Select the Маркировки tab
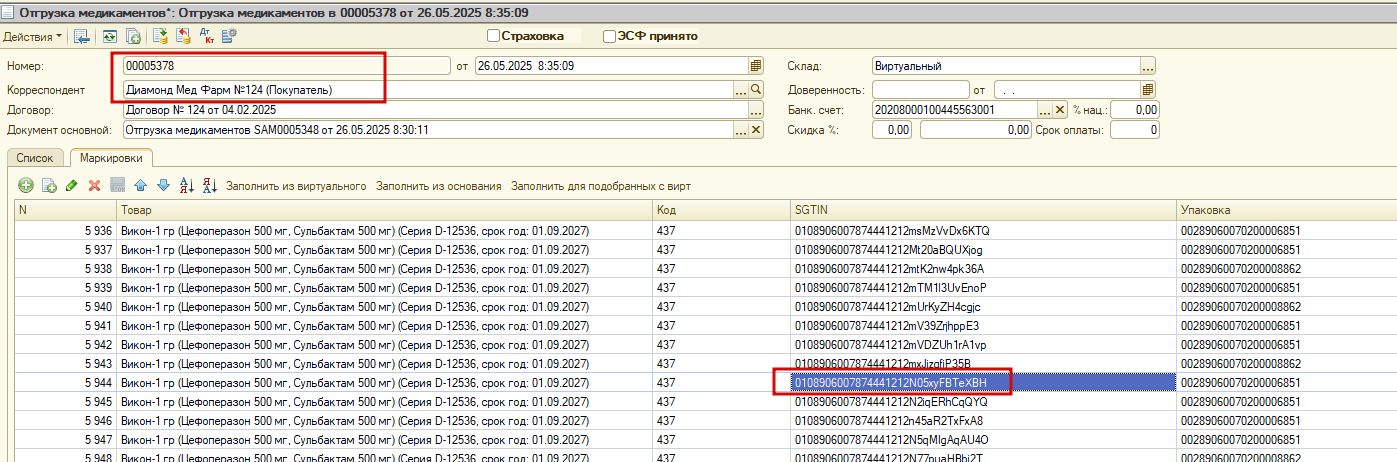 111,158
